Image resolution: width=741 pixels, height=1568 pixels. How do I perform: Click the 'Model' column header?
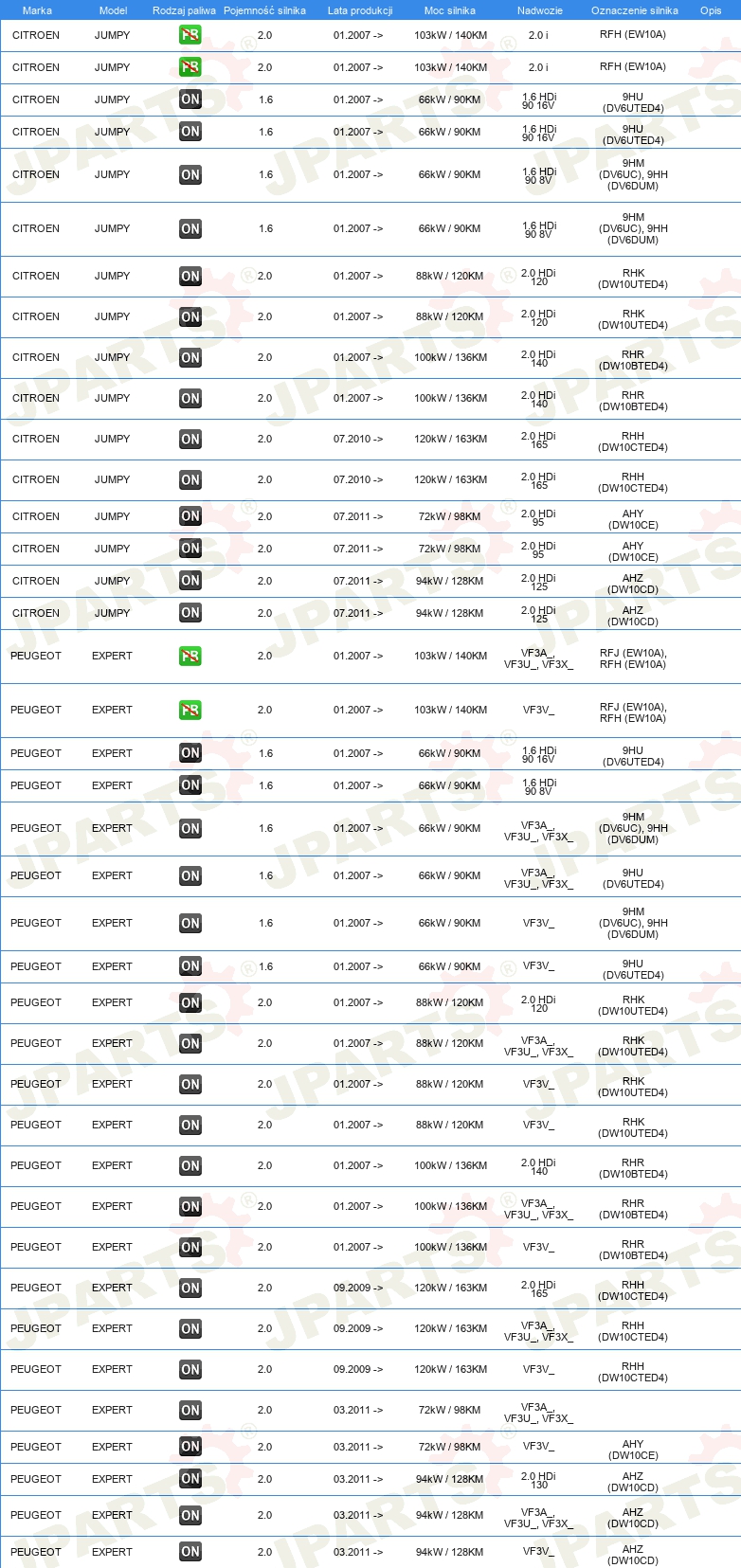(x=113, y=10)
